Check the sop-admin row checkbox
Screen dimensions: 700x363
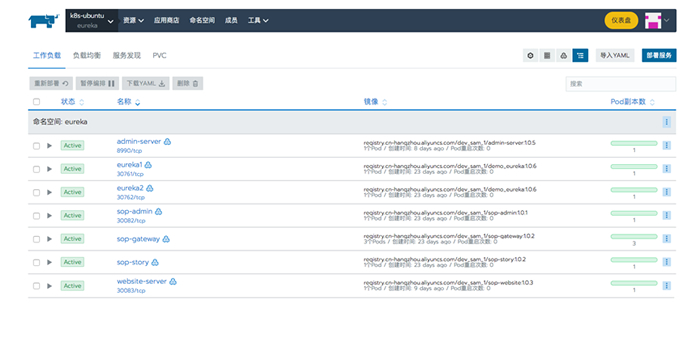(x=37, y=216)
